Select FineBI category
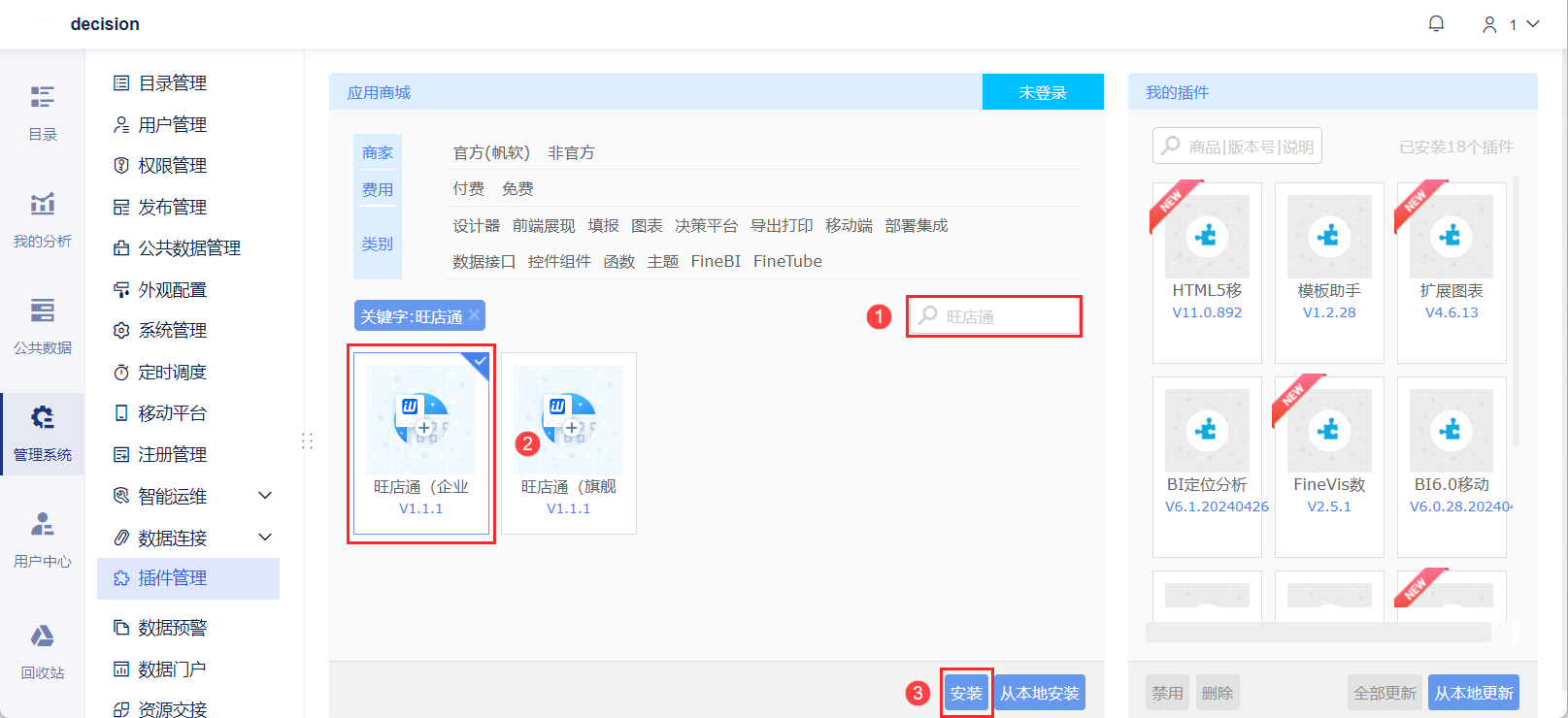Viewport: 1568px width, 718px height. click(x=716, y=261)
